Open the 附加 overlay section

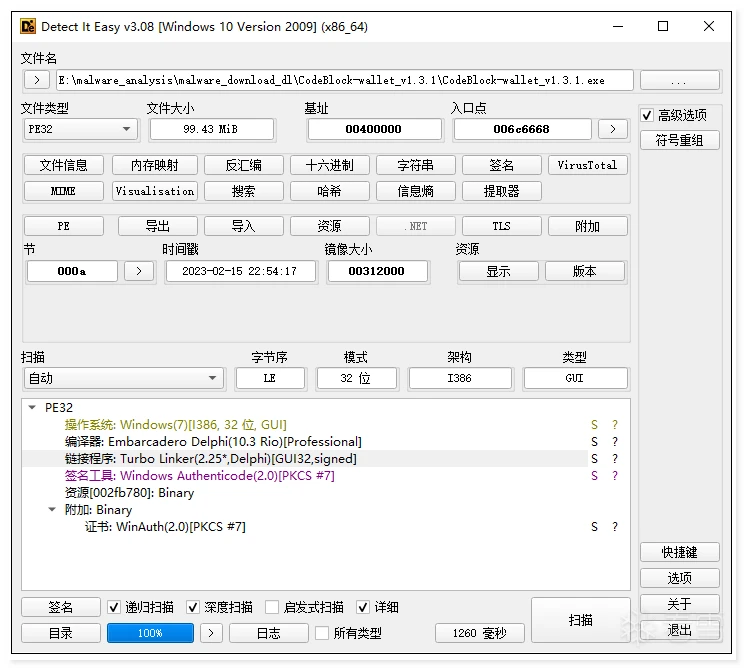coord(587,226)
